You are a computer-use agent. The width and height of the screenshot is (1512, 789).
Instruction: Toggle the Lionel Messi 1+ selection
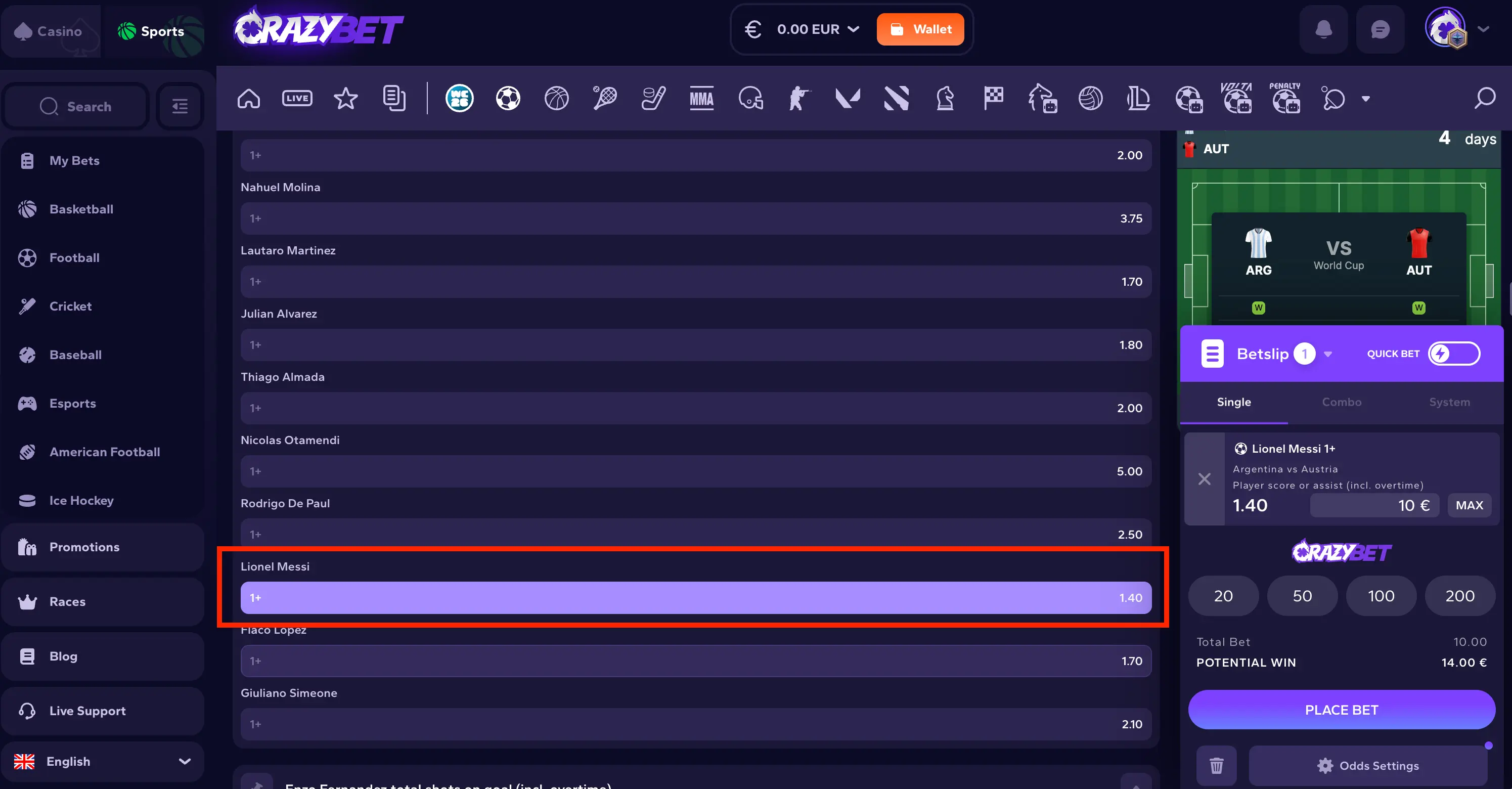[695, 598]
